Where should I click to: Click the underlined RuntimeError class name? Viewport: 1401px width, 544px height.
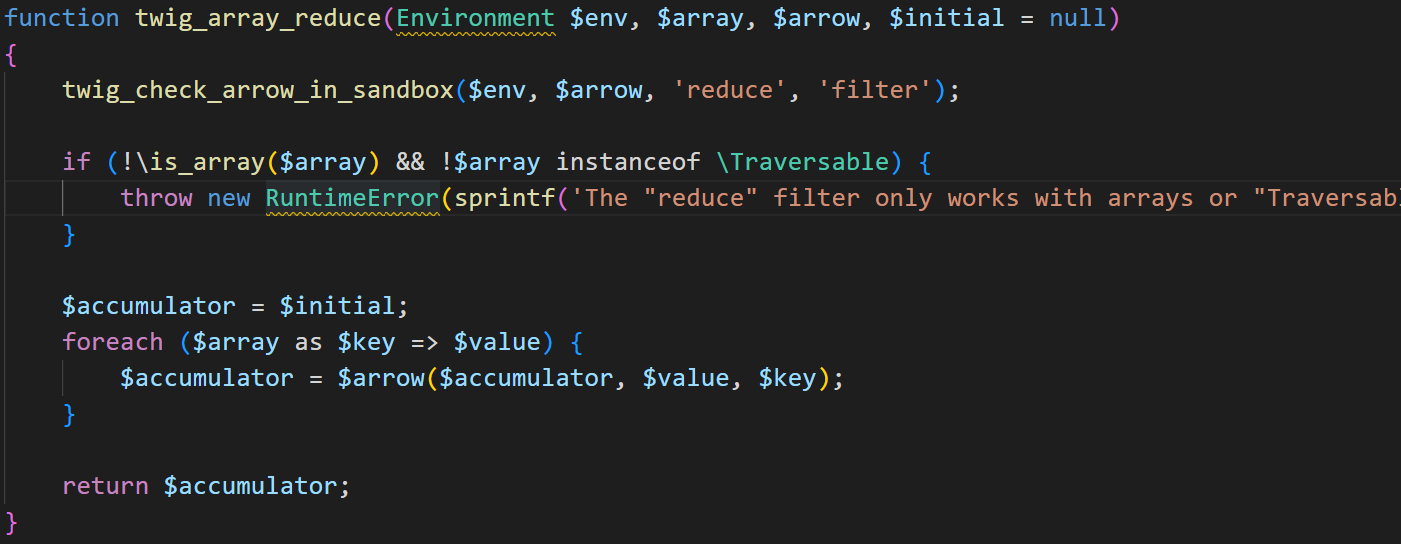[x=352, y=198]
